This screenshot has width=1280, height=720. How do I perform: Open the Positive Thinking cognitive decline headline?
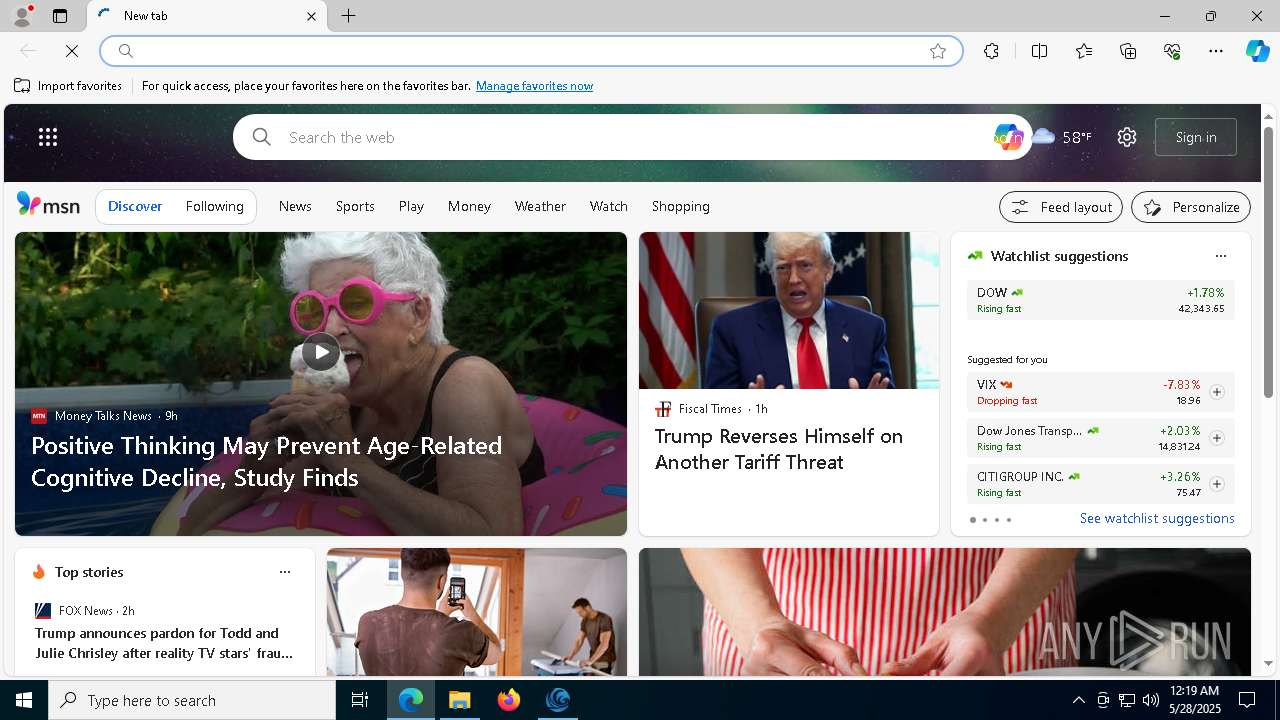pyautogui.click(x=267, y=461)
